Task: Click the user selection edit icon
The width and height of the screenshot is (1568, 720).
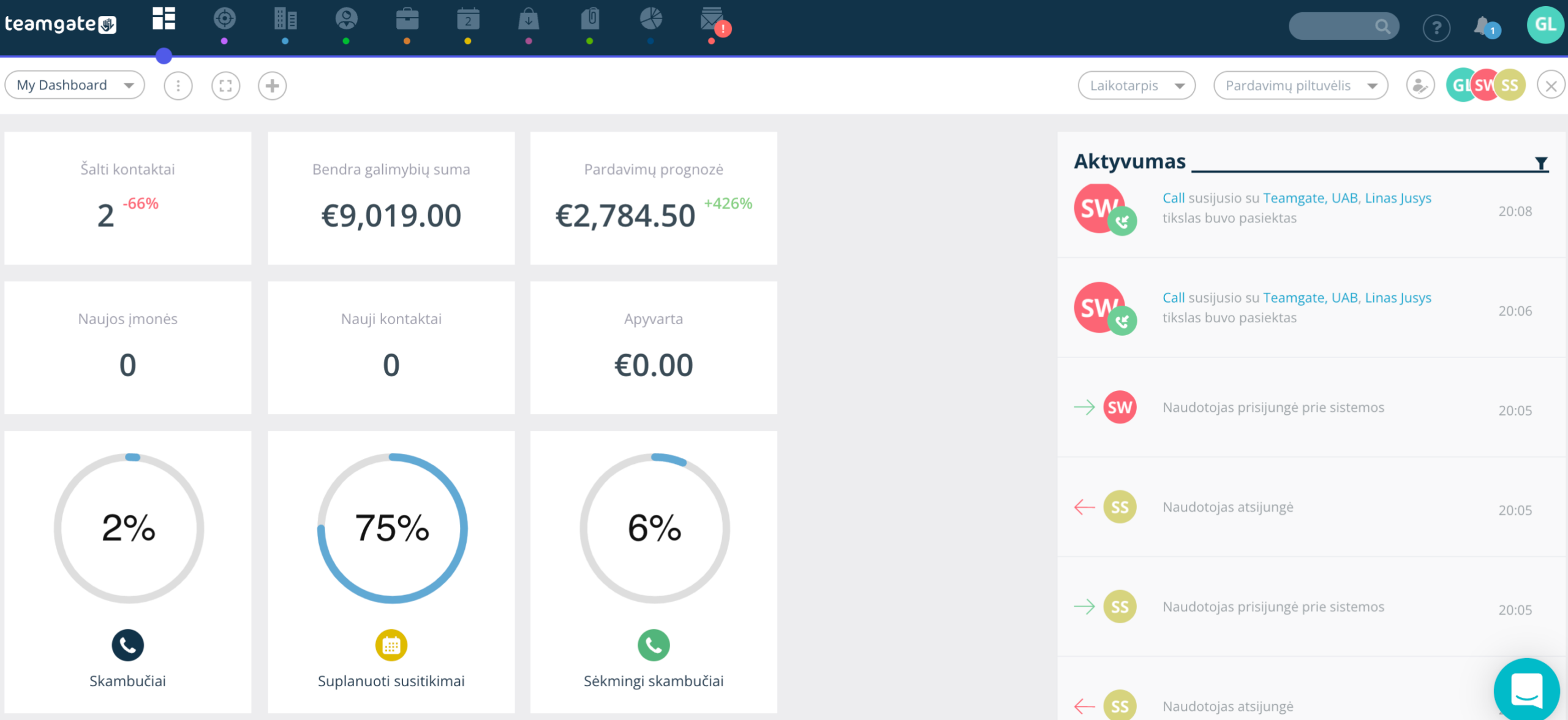Action: [1420, 86]
